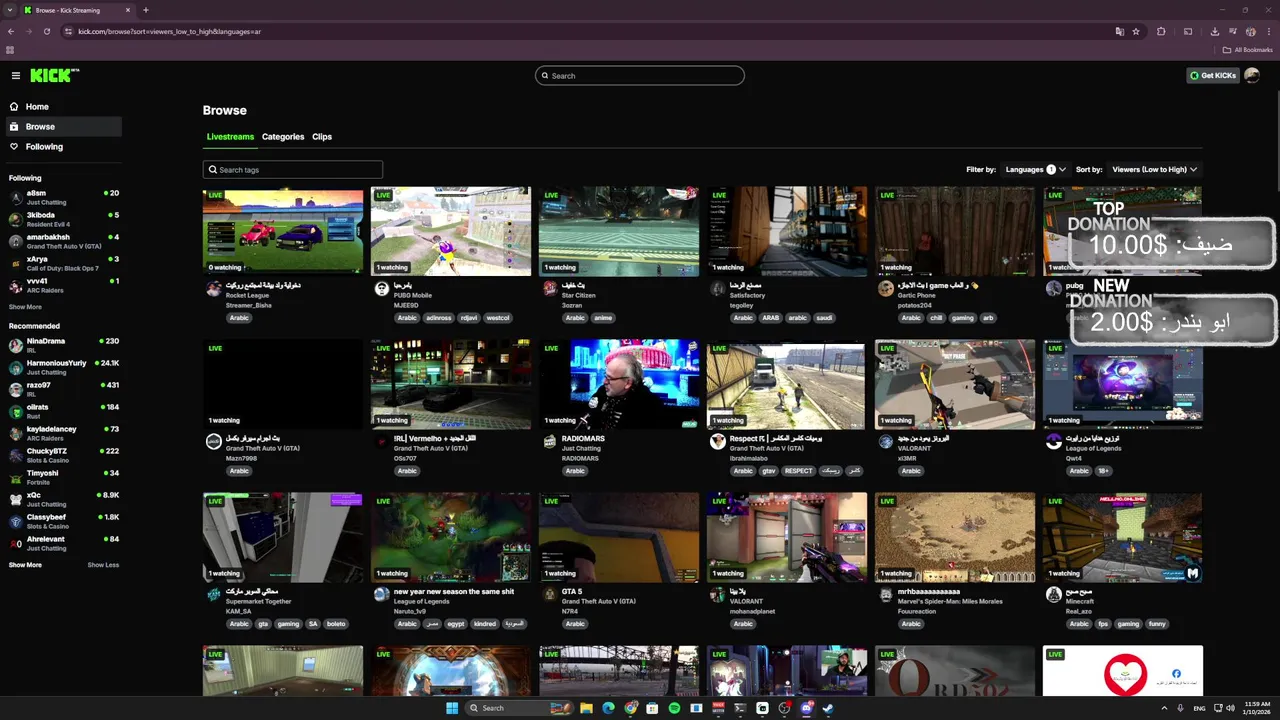Go to Home in the sidebar

37,107
